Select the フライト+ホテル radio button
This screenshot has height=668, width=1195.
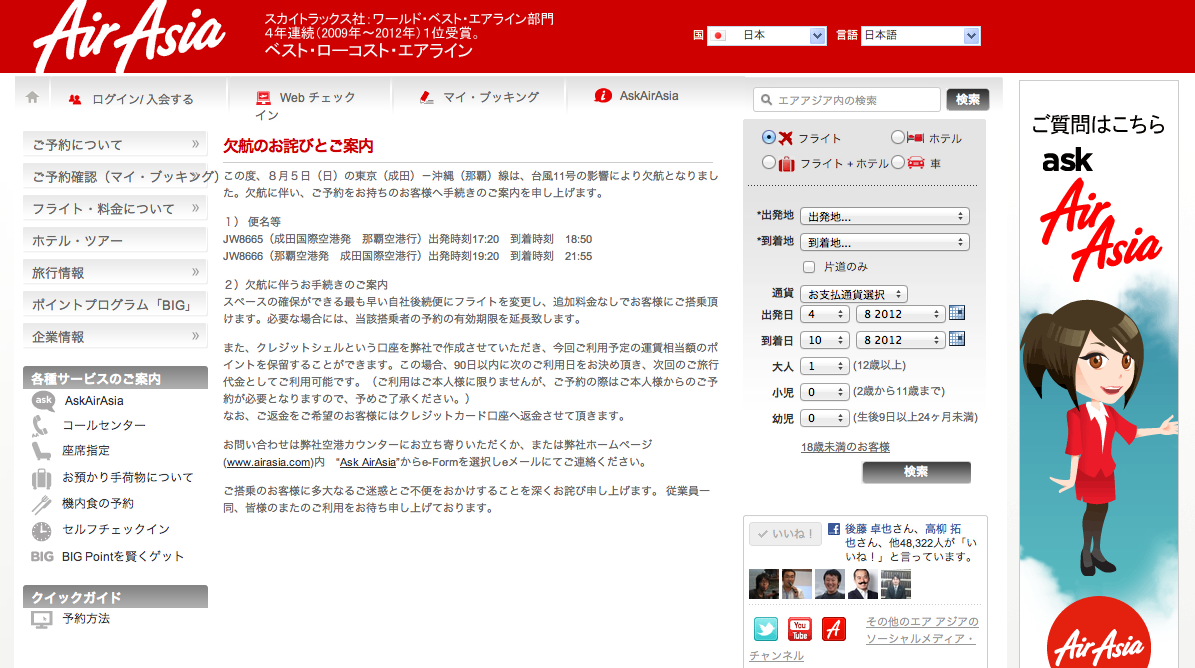pyautogui.click(x=769, y=162)
